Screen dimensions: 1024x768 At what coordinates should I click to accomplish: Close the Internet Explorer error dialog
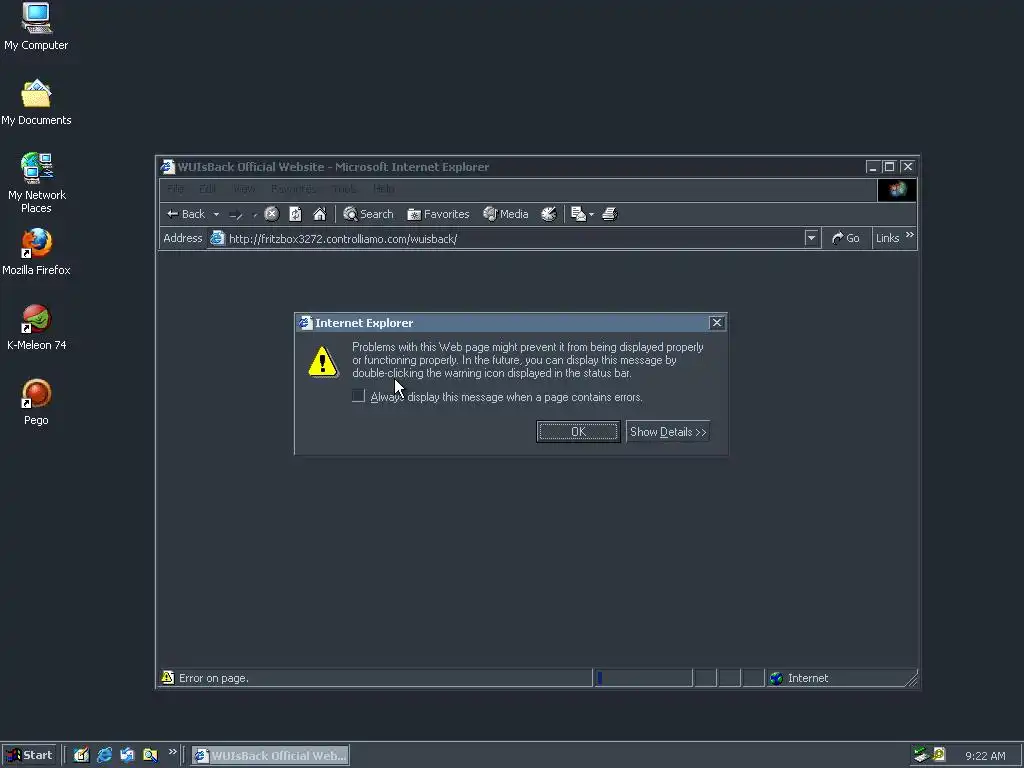pos(716,323)
